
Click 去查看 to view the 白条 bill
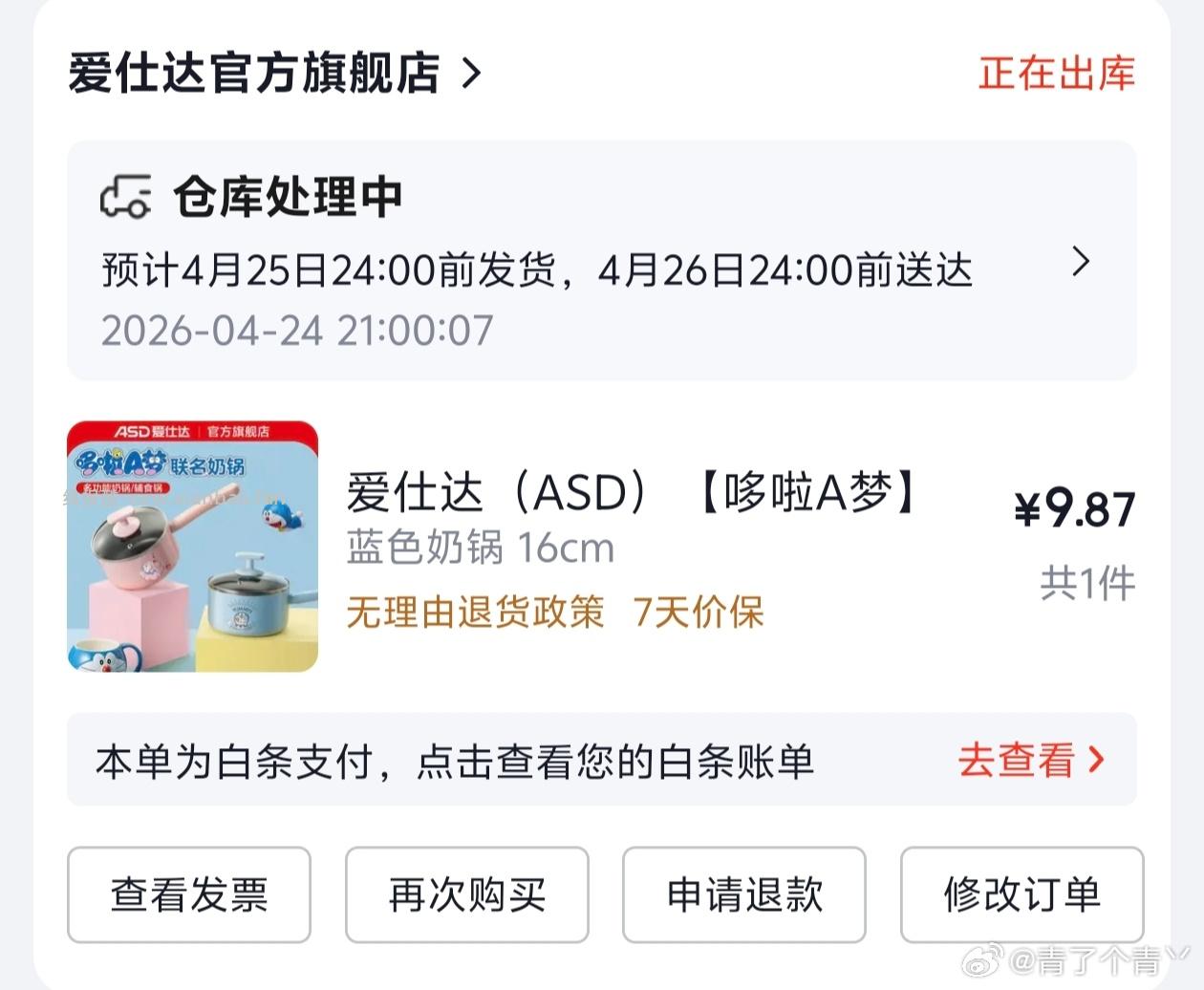(1016, 761)
